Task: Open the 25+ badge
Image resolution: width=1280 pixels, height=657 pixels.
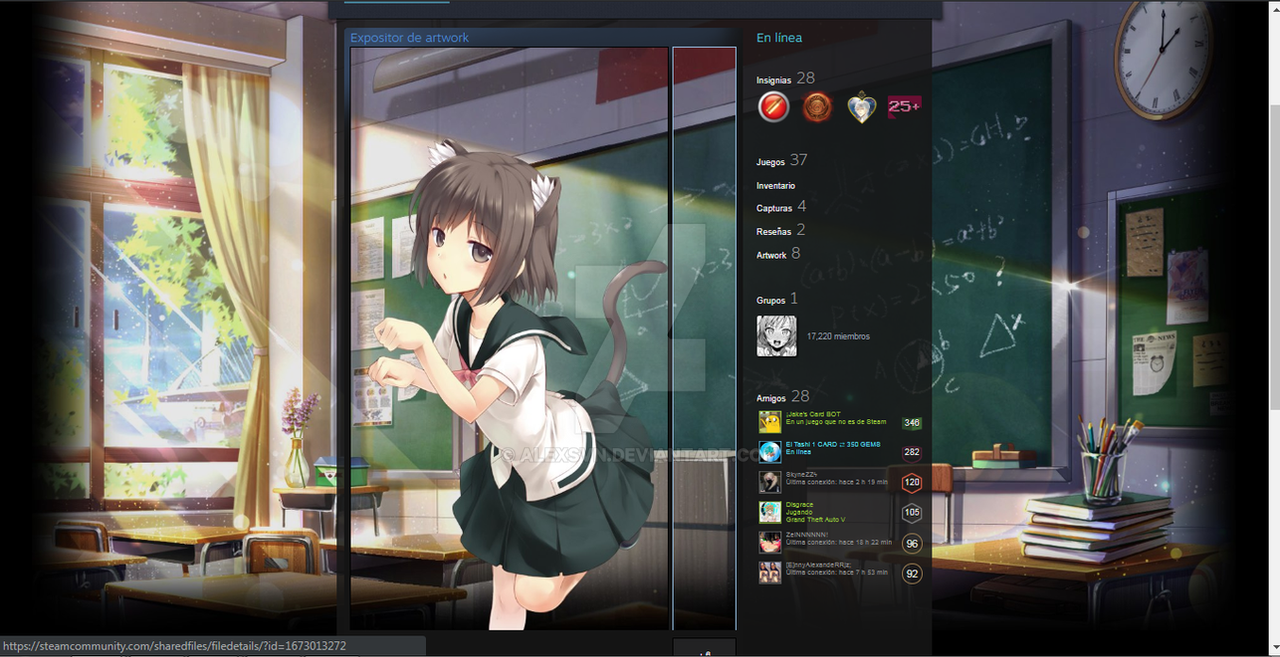Action: pyautogui.click(x=905, y=106)
